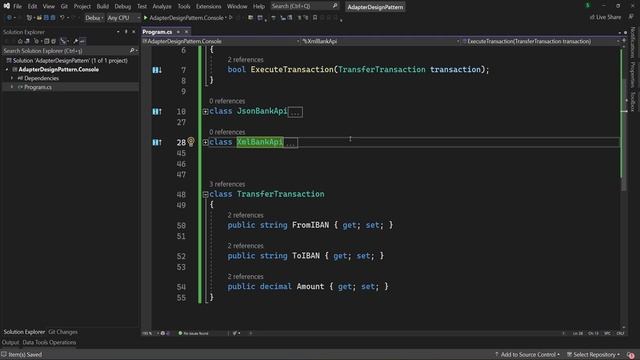Click the lightbulb quick actions icon on line 28
Image resolution: width=640 pixels, height=360 pixels.
click(191, 142)
